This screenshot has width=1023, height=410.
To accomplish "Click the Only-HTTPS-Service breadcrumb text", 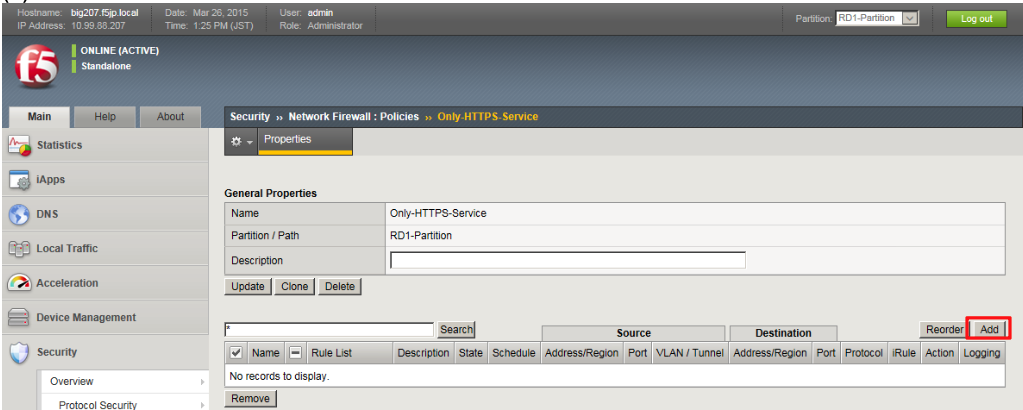I will tap(487, 117).
